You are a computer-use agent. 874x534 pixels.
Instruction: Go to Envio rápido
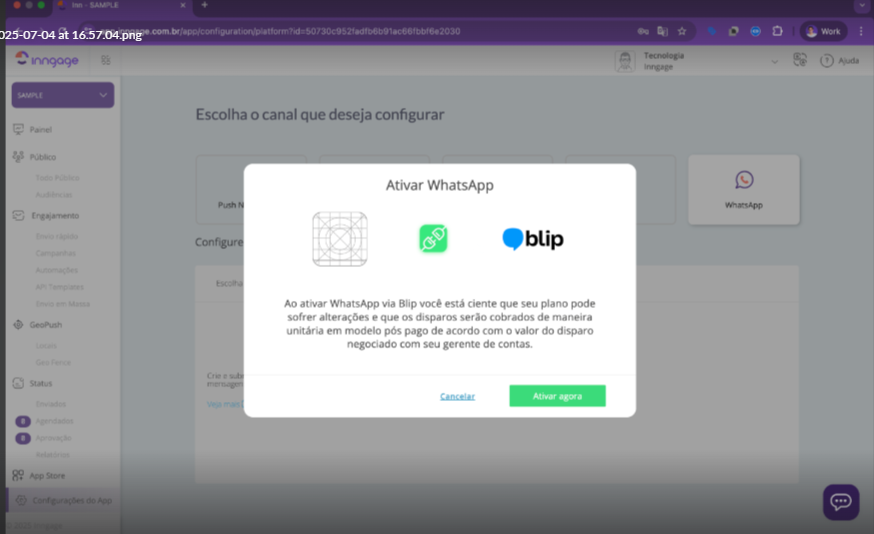[x=57, y=236]
